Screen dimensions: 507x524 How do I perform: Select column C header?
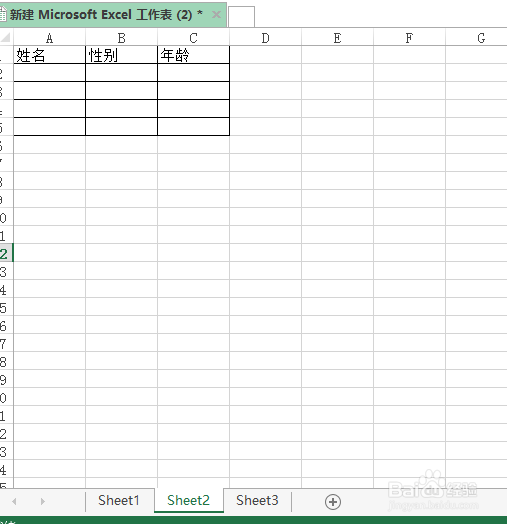click(x=193, y=38)
